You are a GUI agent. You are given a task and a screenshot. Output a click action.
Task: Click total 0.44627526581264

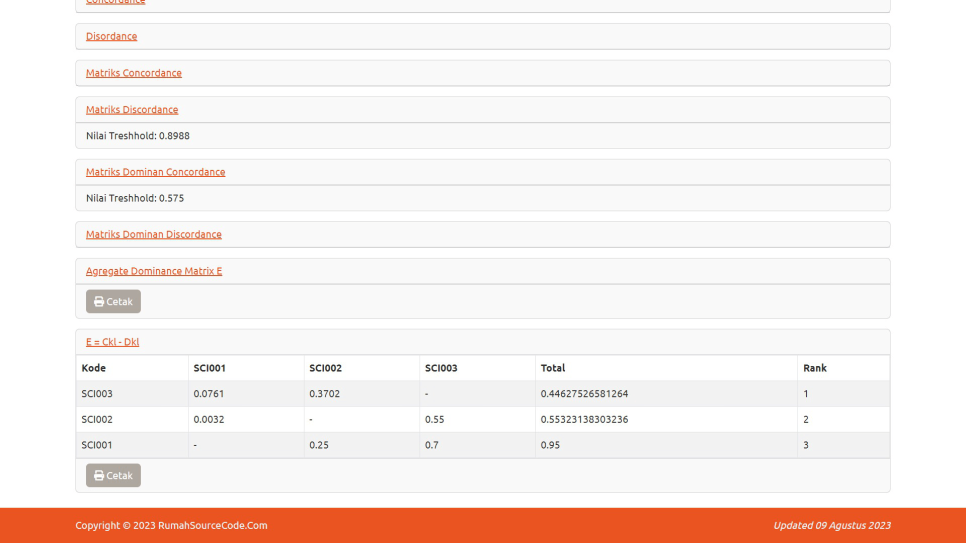(585, 394)
